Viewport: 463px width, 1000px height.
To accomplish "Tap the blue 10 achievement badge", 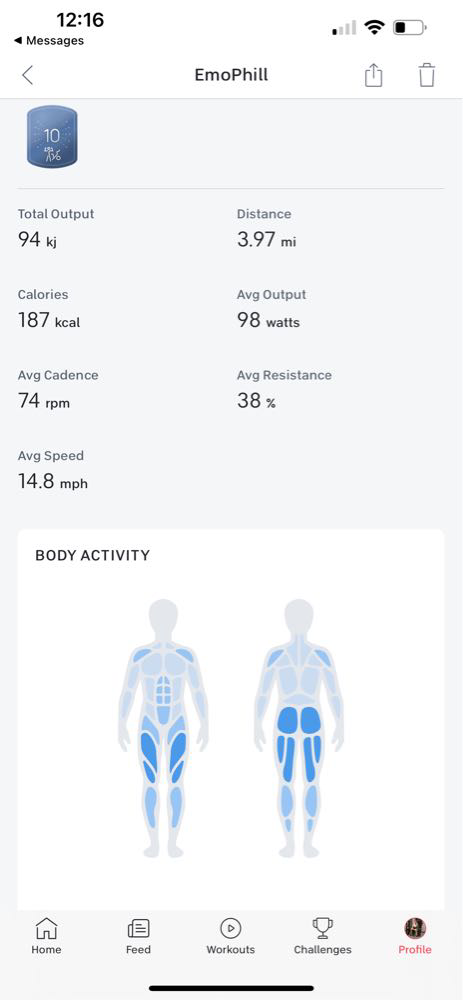I will click(52, 137).
